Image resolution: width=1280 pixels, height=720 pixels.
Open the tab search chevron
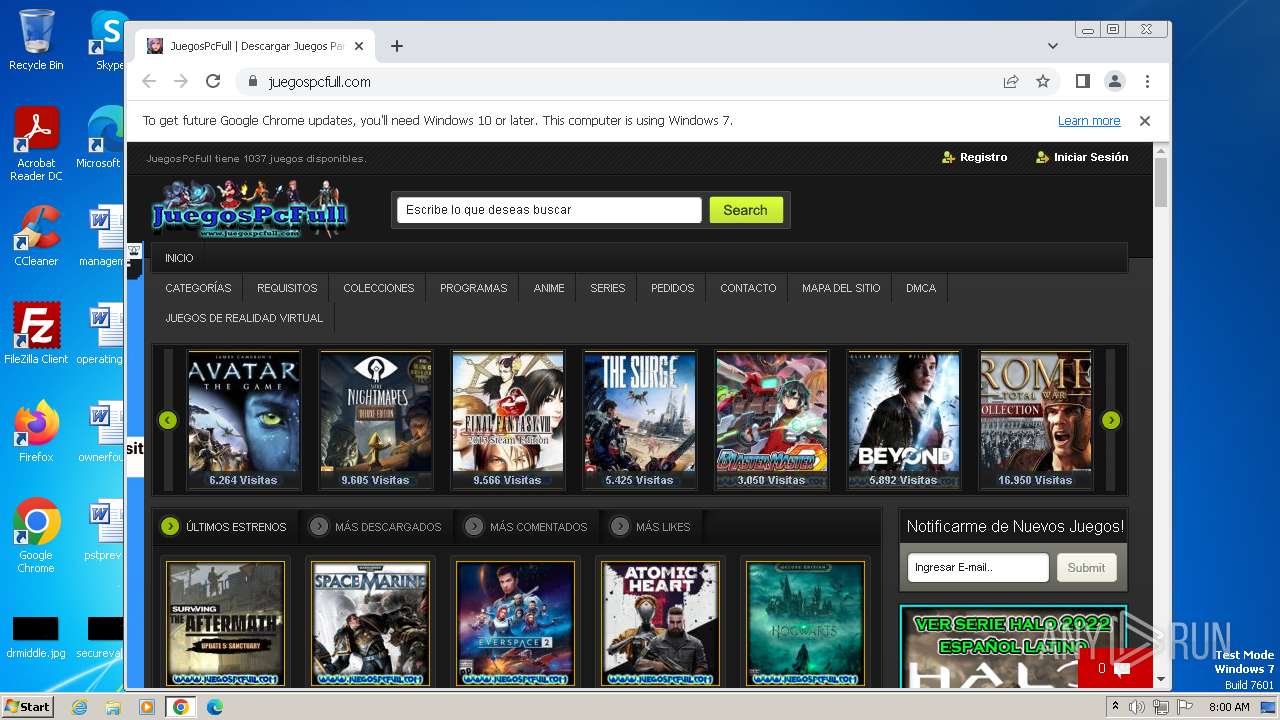[1053, 46]
